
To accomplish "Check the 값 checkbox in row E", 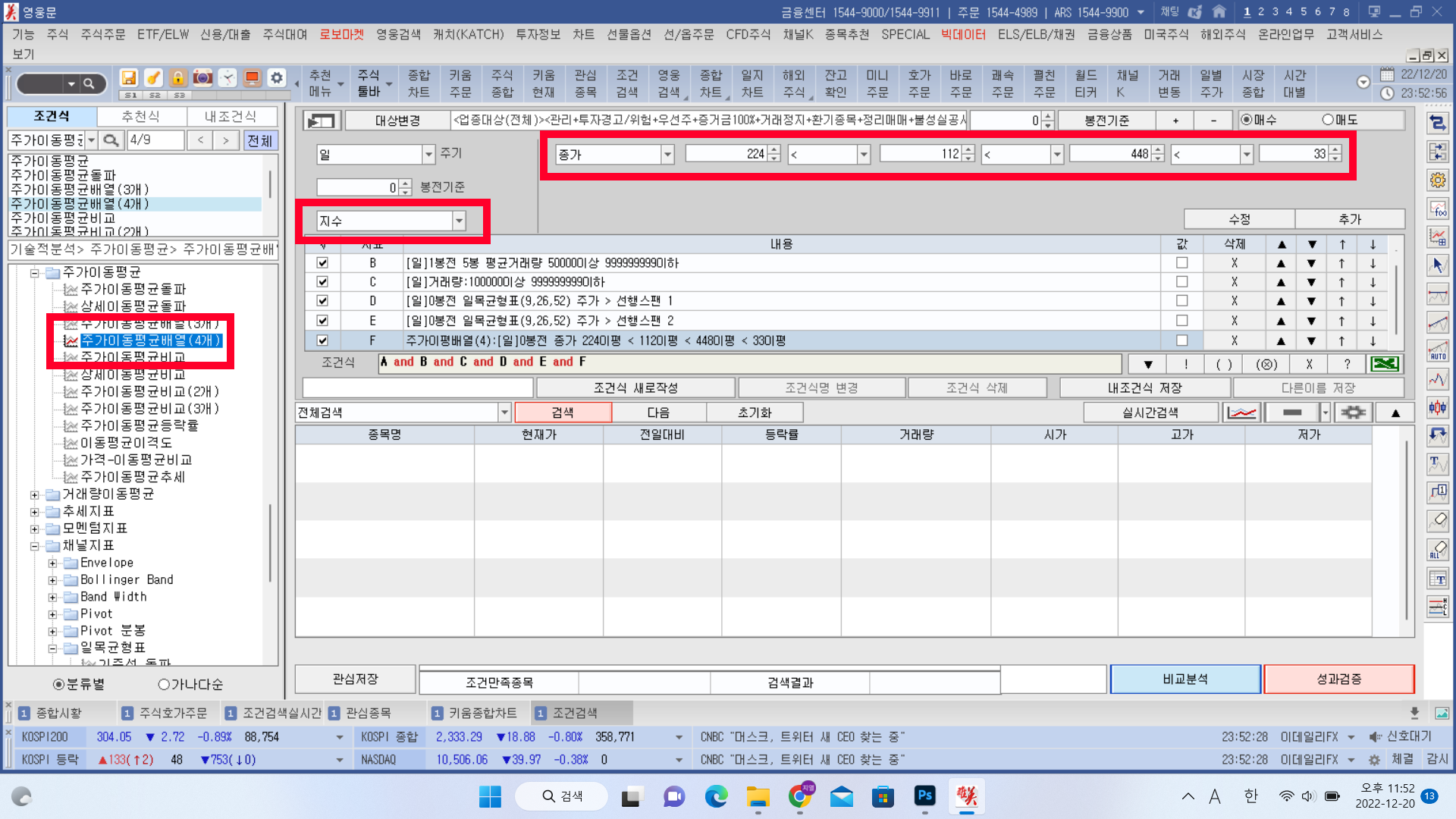I will click(x=1181, y=321).
